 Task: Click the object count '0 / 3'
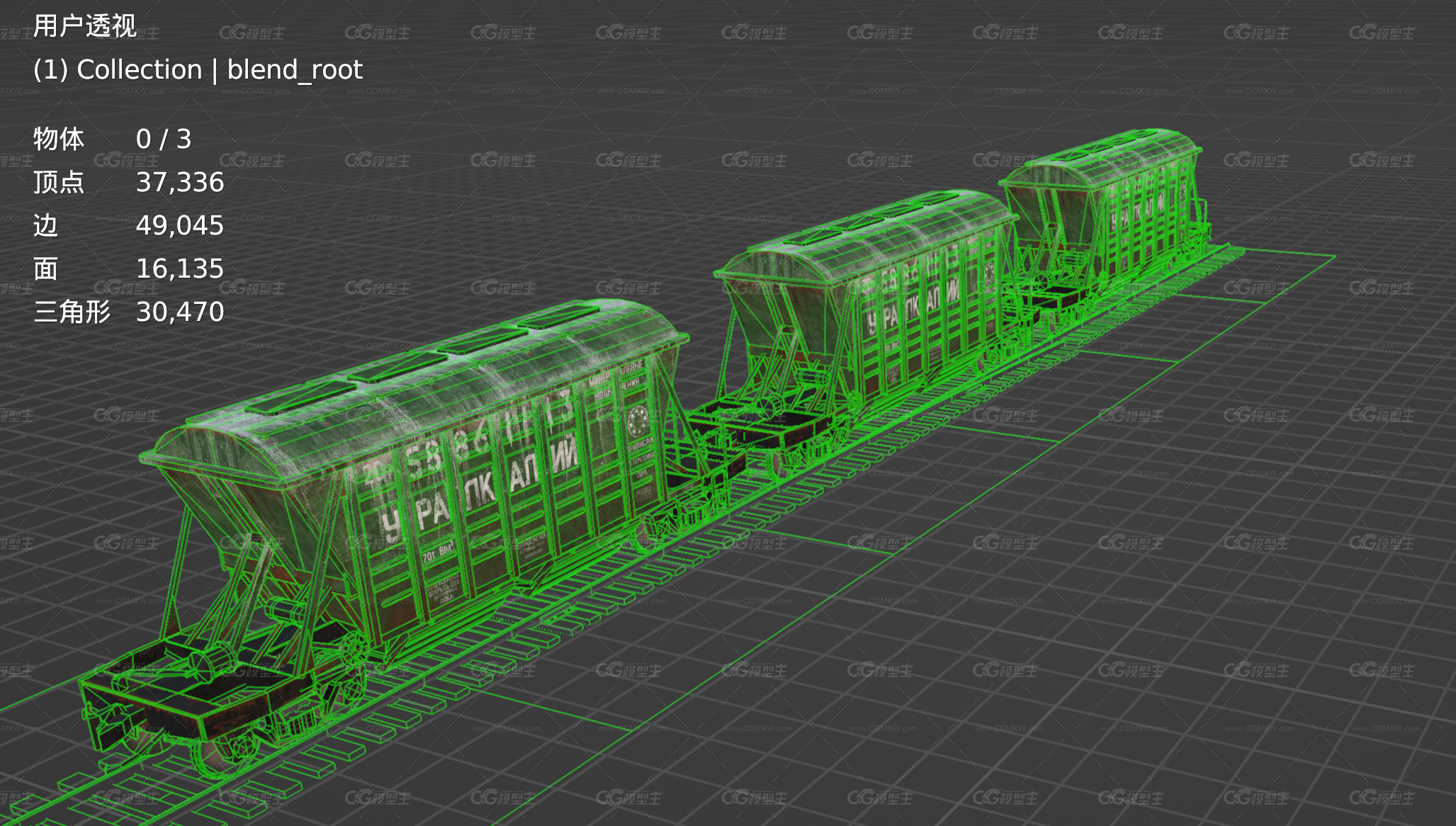click(164, 139)
